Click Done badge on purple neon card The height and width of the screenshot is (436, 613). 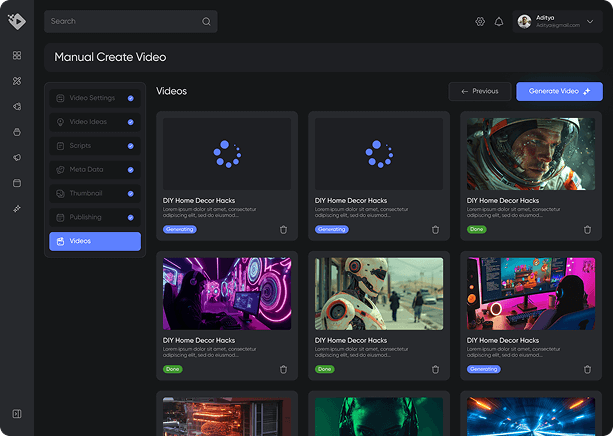(172, 369)
